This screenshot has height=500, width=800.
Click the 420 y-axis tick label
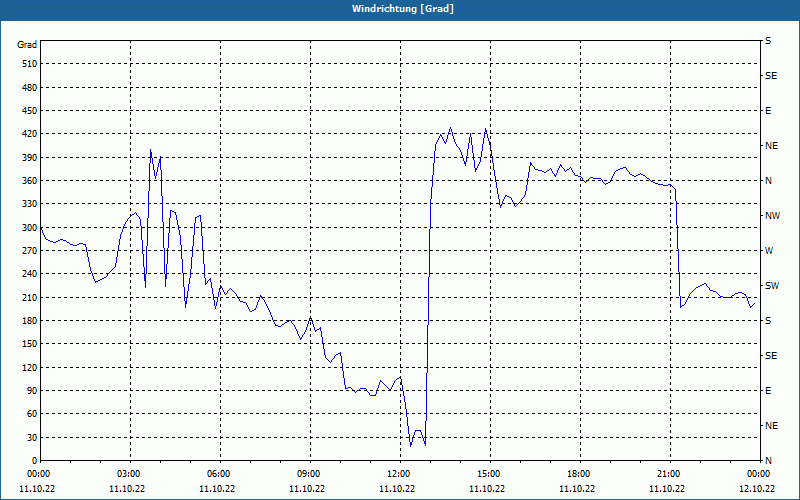[x=30, y=134]
